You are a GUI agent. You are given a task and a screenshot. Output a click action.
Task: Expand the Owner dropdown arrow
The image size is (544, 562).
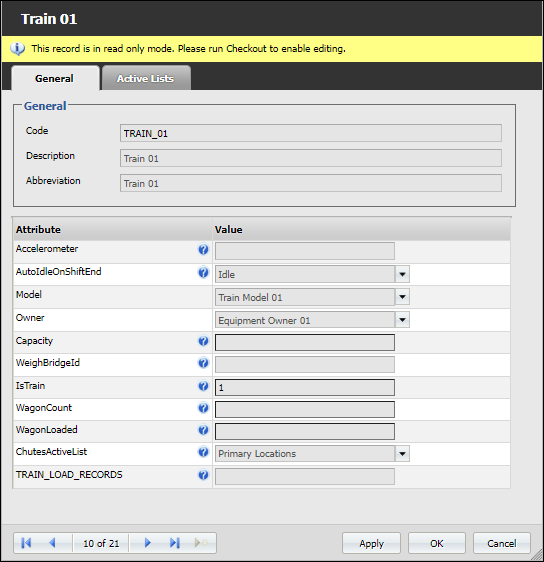pos(402,320)
